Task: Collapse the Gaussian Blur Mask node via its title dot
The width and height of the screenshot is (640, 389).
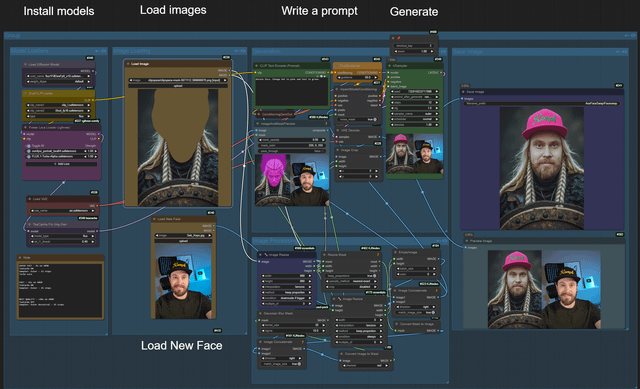Action: pos(260,313)
